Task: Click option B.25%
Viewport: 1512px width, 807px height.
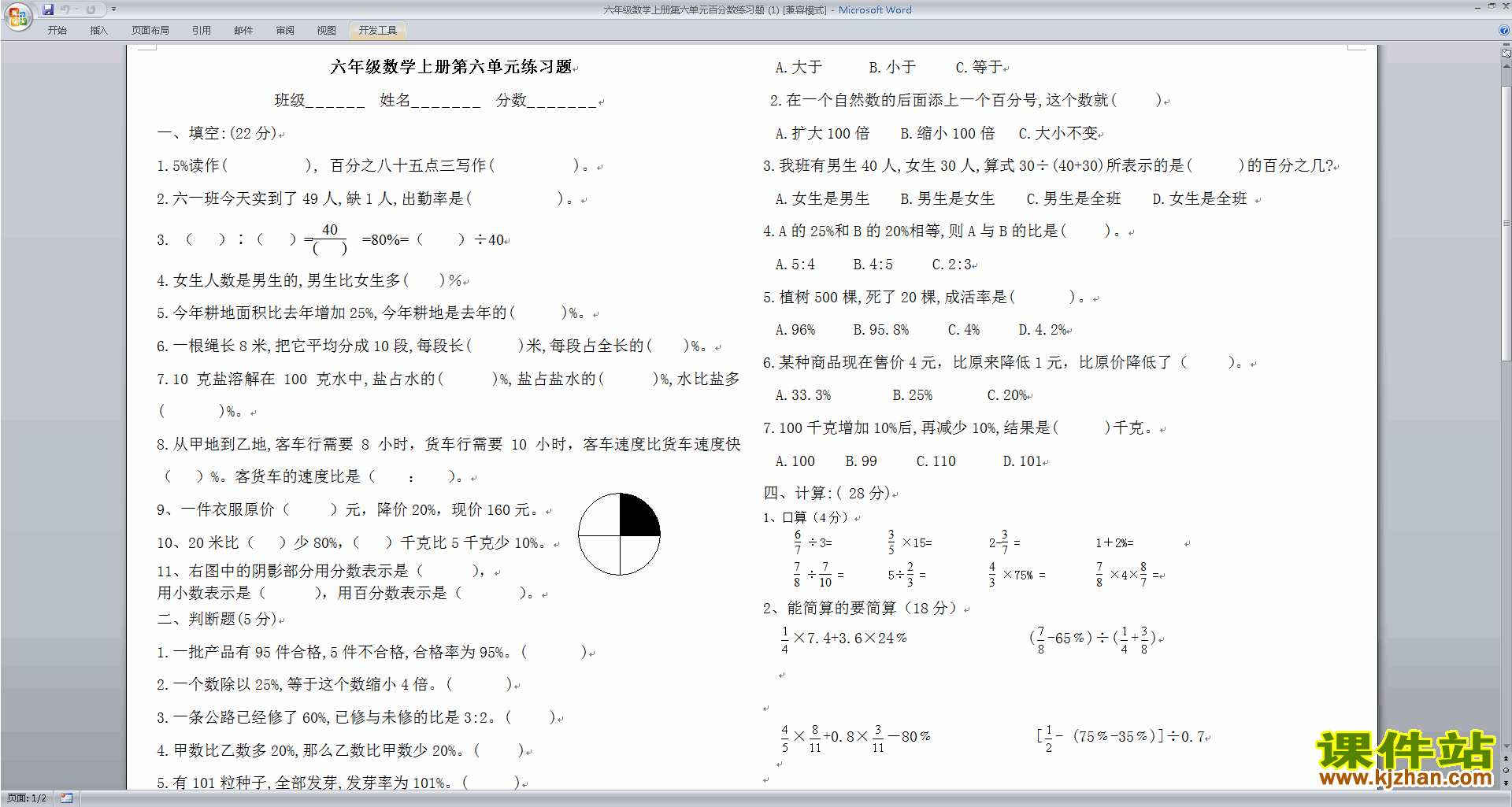Action: click(912, 395)
